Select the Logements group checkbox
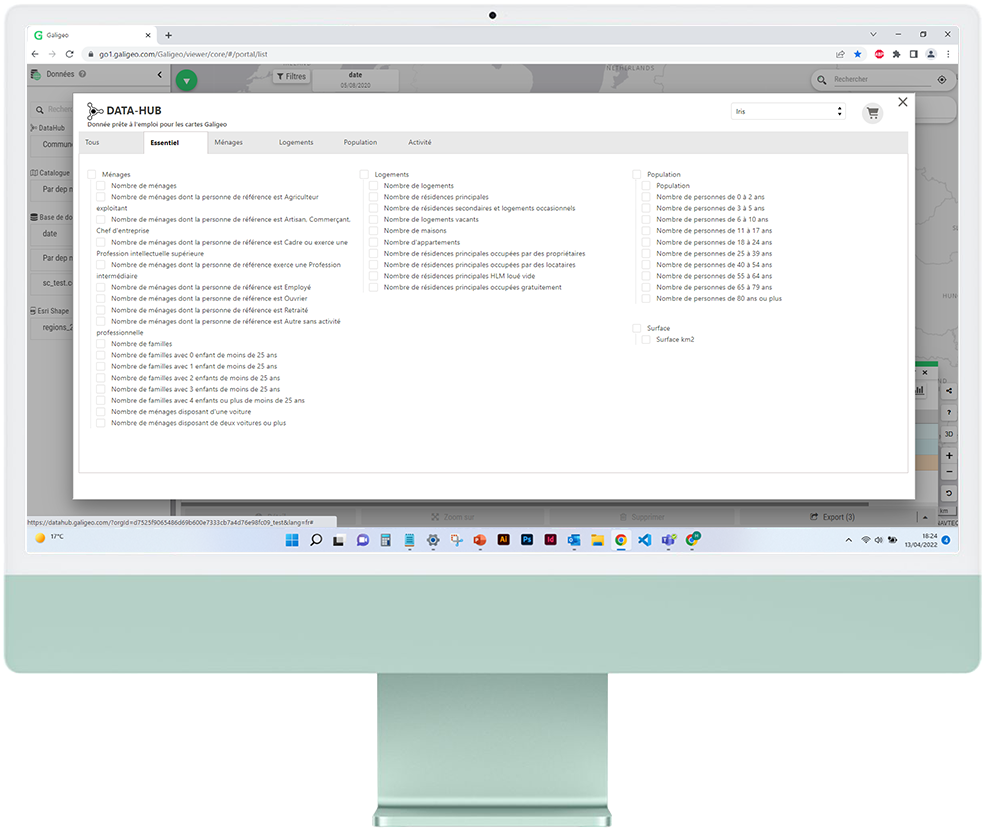 tap(365, 174)
